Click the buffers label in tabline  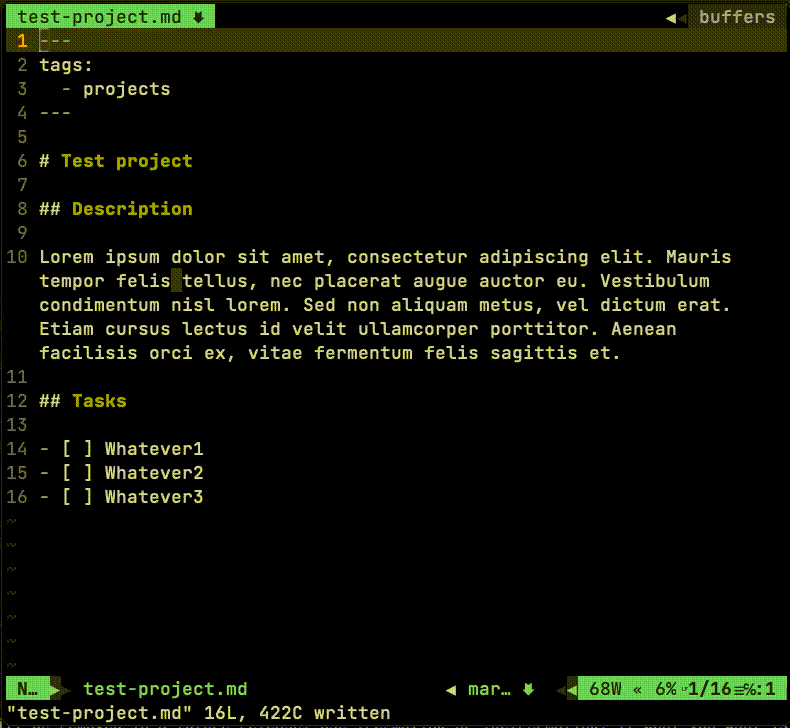[x=737, y=17]
